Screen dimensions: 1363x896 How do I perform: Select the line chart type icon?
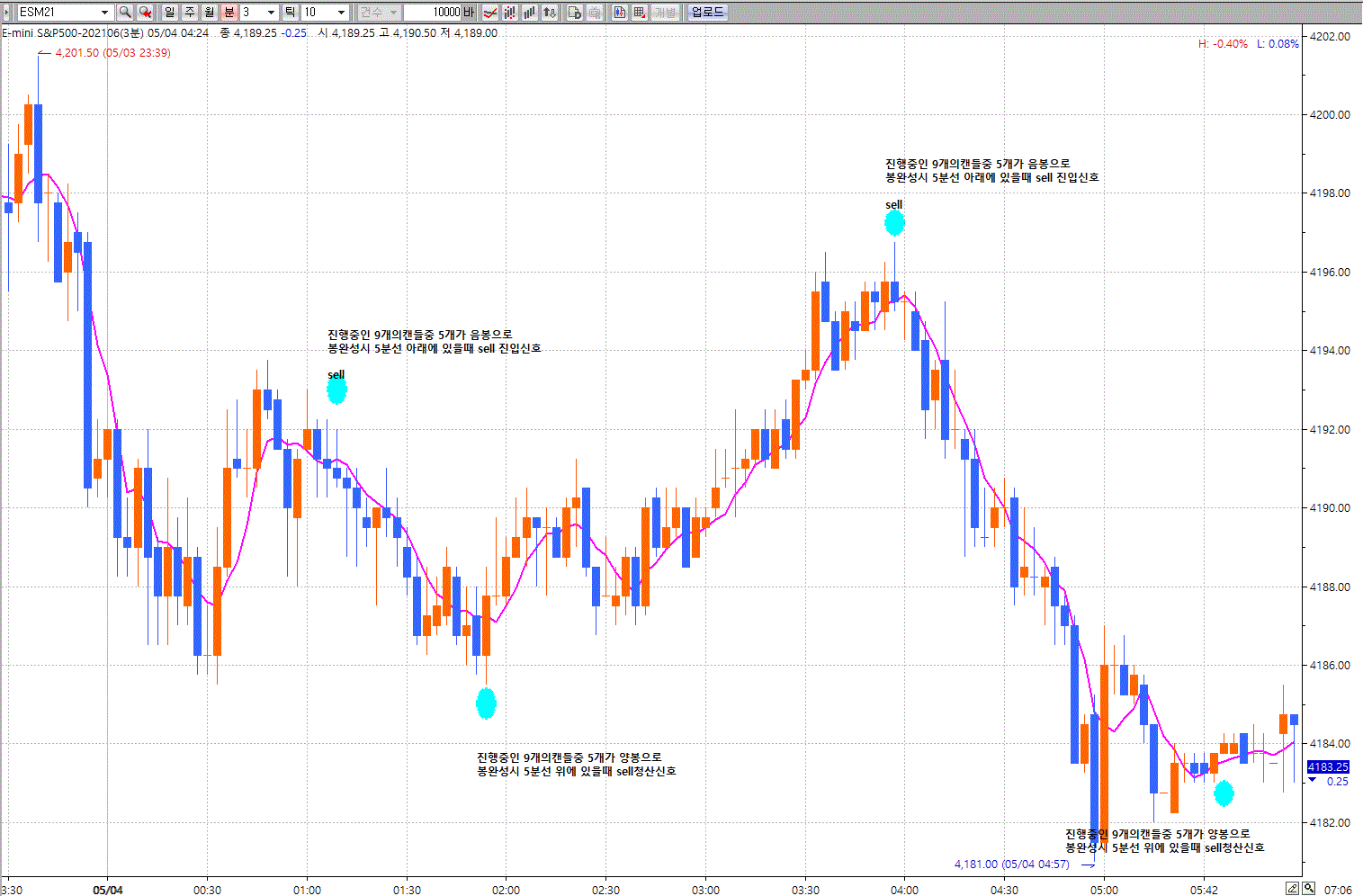pyautogui.click(x=490, y=12)
